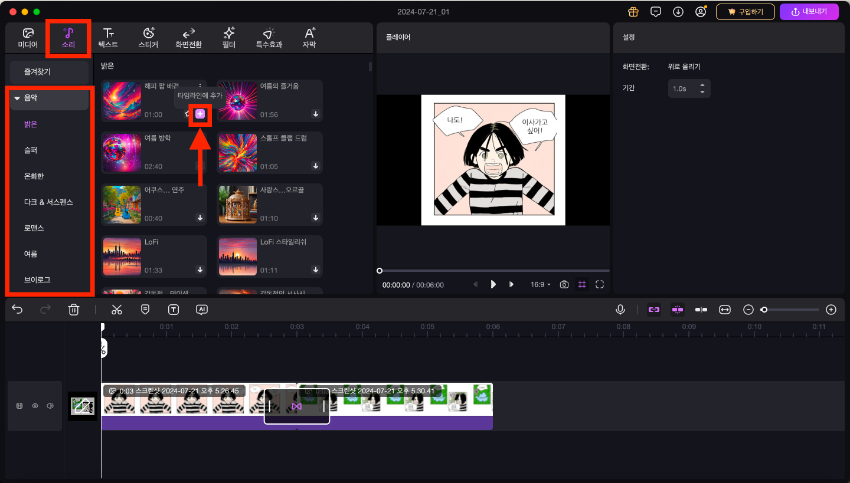Viewport: 850px width, 483px height.
Task: Click the purple add to timeline plus button
Action: click(200, 114)
